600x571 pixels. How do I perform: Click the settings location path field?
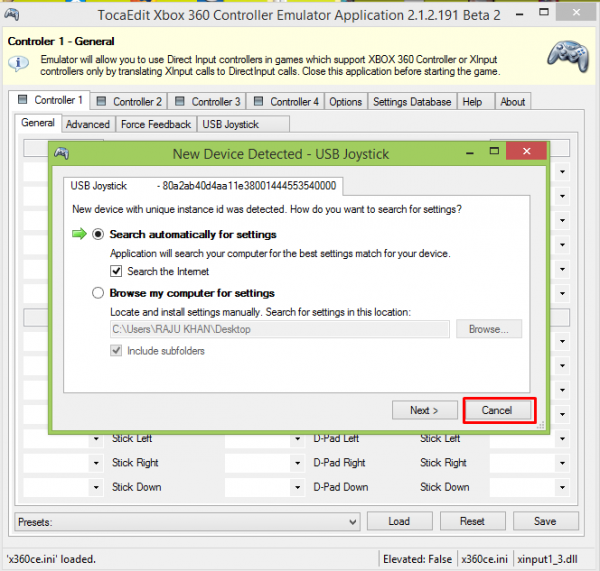click(280, 329)
